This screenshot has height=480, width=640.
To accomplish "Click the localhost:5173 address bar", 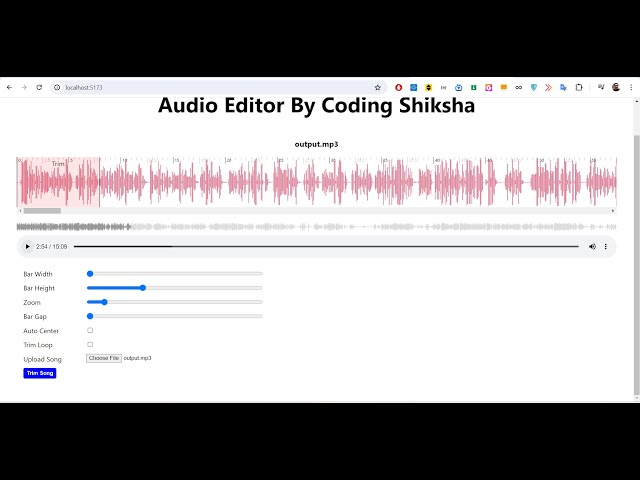I will [x=200, y=88].
